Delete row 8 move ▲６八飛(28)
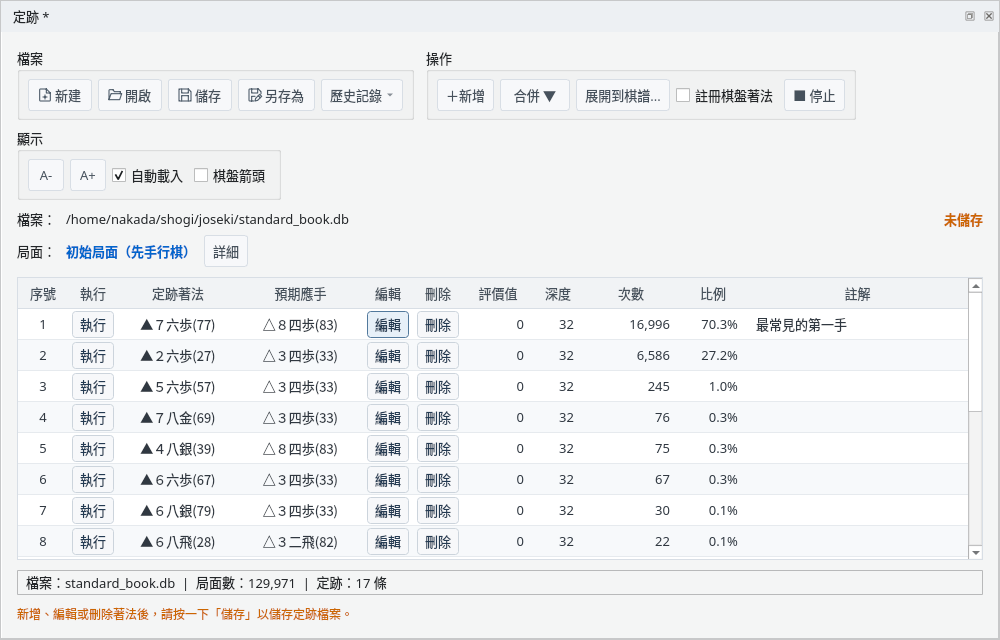Viewport: 1000px width, 640px height. [438, 542]
